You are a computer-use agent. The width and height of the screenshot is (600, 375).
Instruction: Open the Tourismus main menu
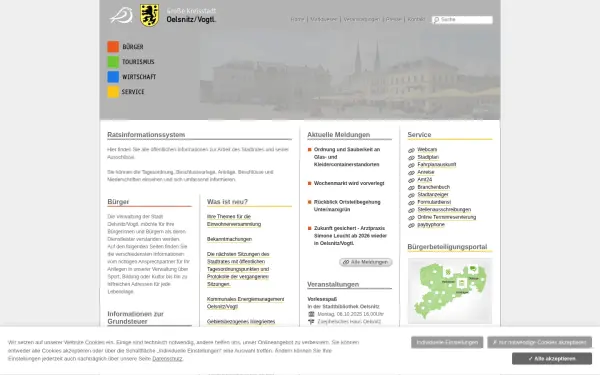[x=138, y=62]
